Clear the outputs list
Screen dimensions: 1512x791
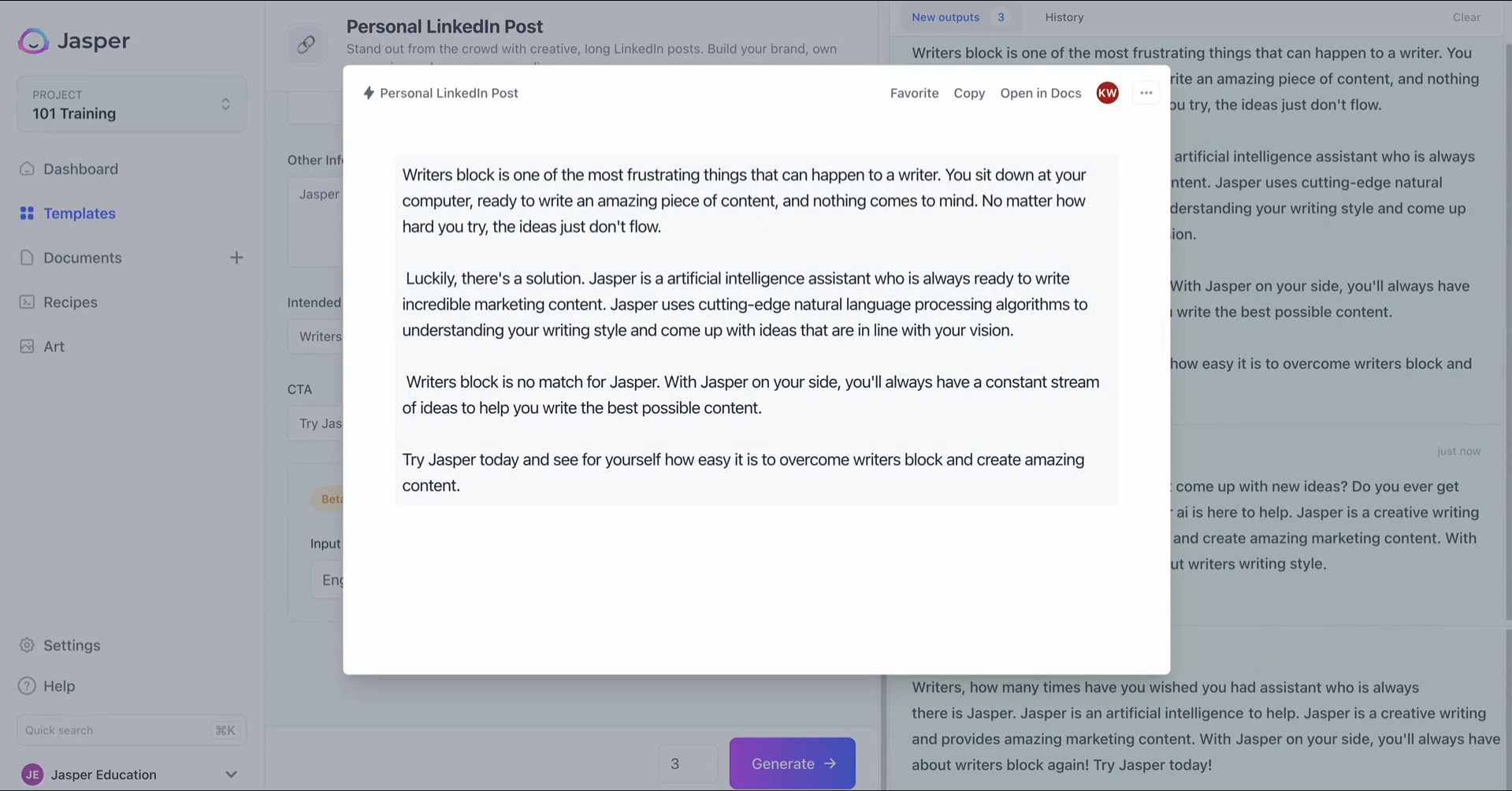point(1466,17)
